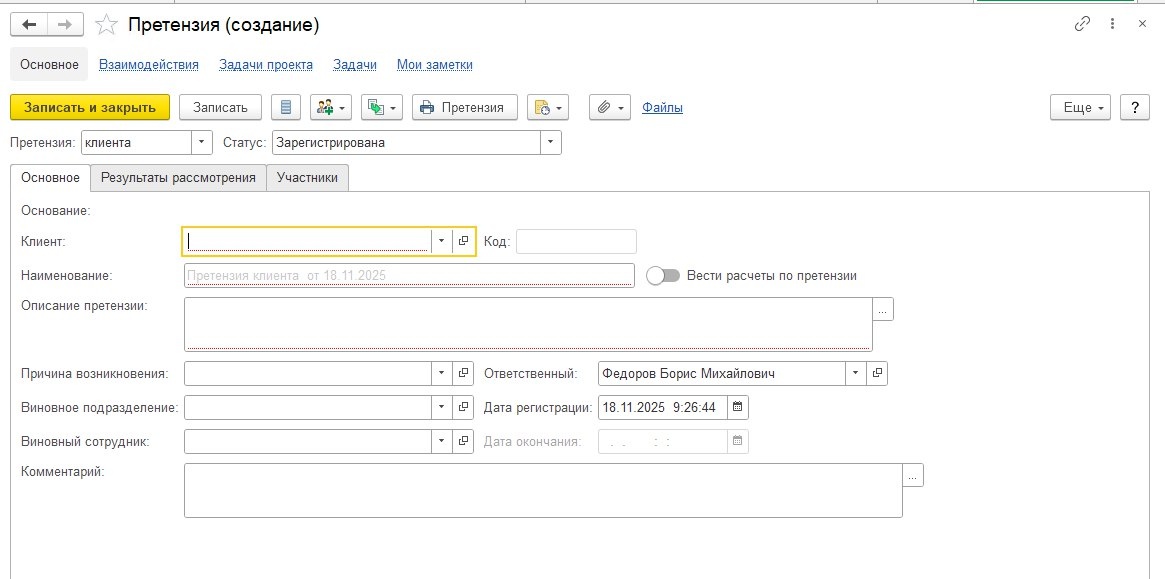The width and height of the screenshot is (1165, 579).
Task: Copy link to this form via the chain icon
Action: pos(1082,24)
